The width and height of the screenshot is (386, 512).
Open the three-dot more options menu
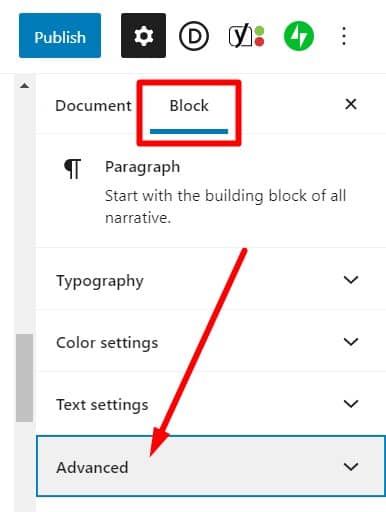tap(344, 36)
